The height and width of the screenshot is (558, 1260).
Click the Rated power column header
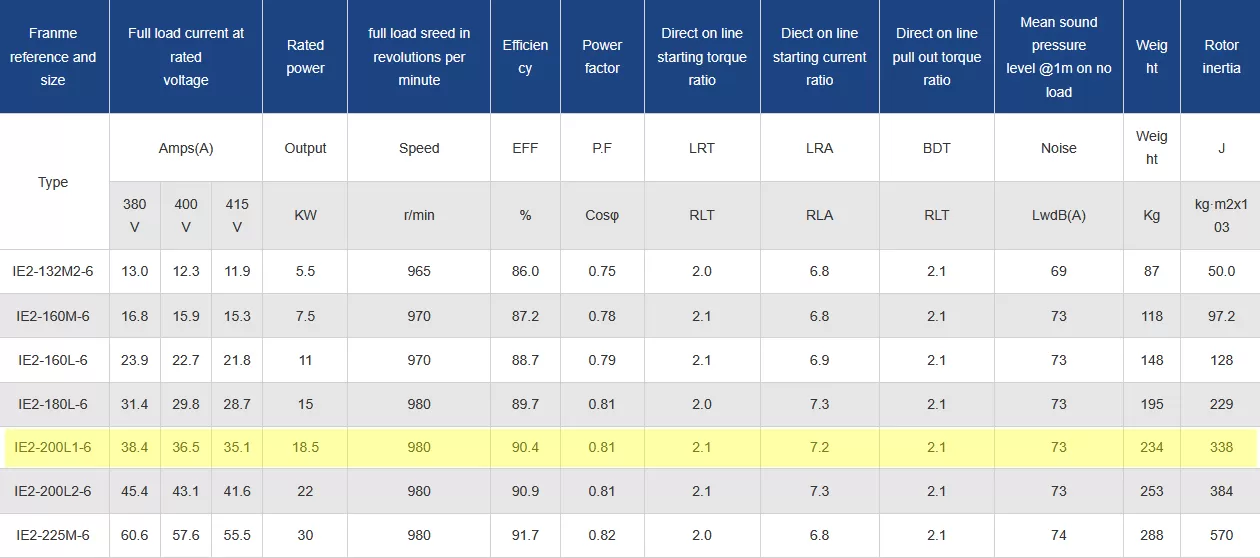coord(305,57)
